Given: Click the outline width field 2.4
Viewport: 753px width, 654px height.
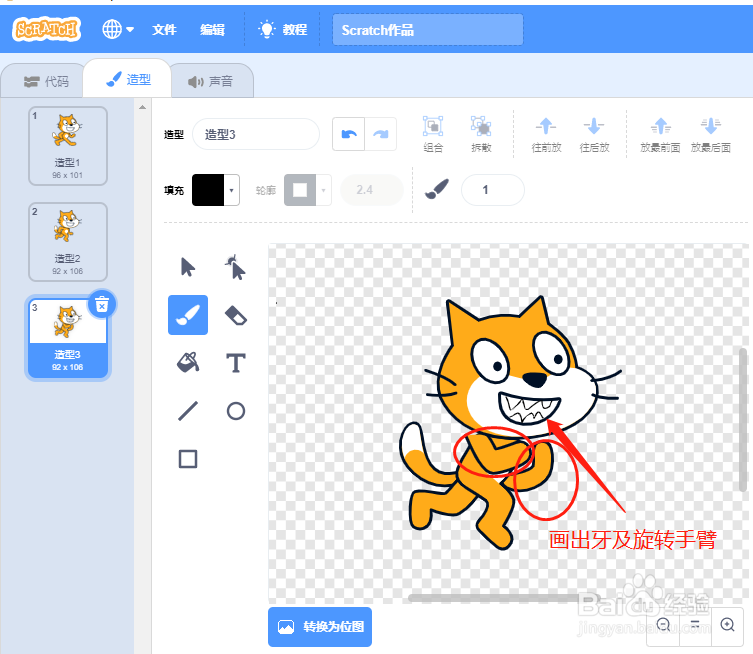Looking at the screenshot, I should pos(372,190).
